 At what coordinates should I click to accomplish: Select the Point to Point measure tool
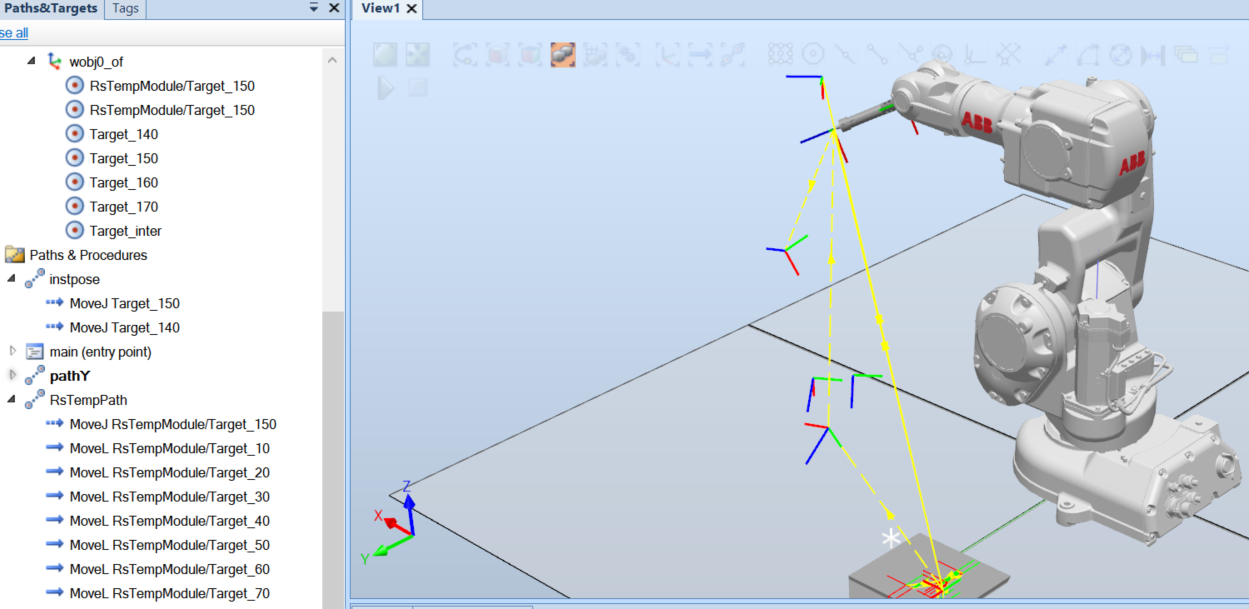click(x=1055, y=55)
